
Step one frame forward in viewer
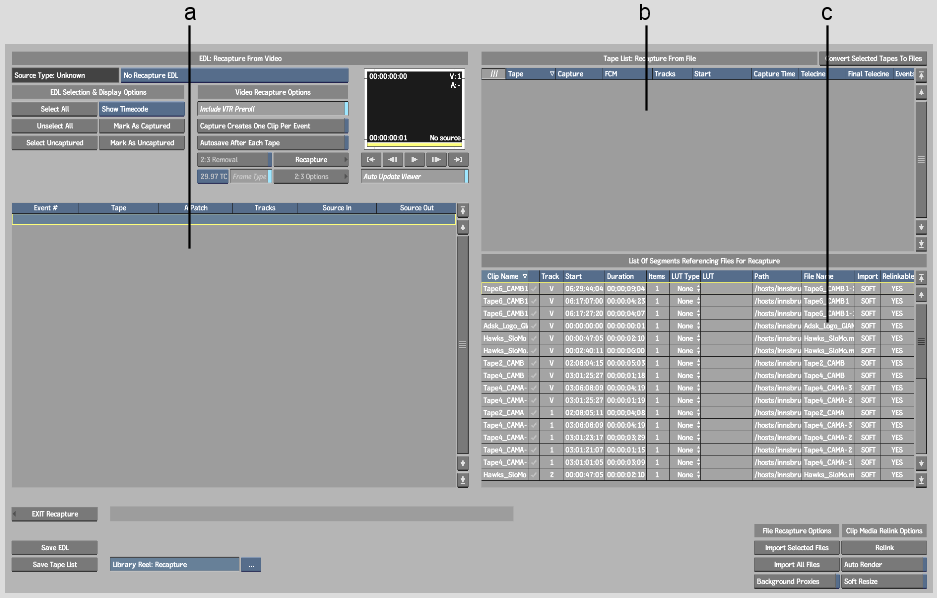(436, 160)
